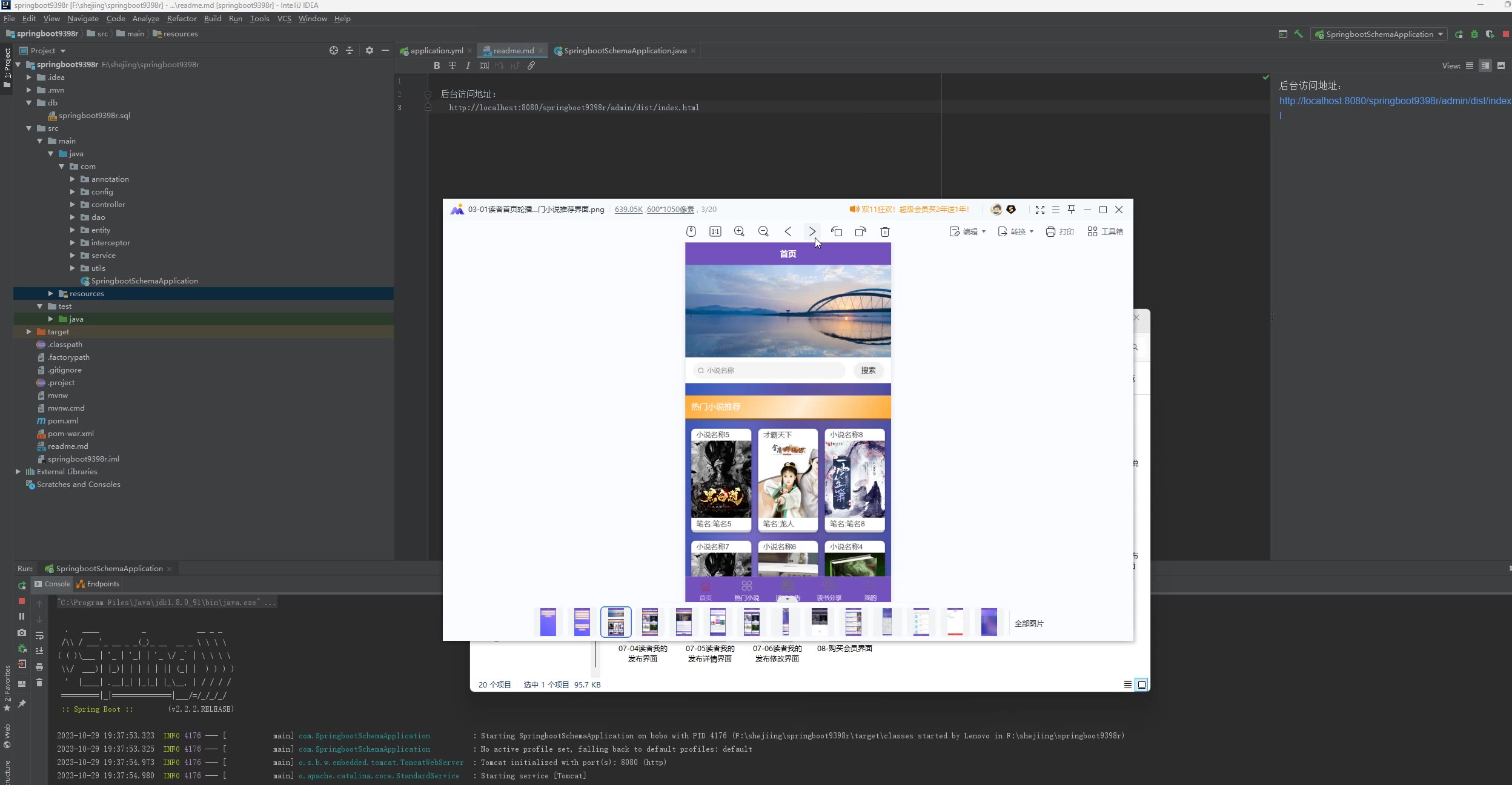Open the 转换 dropdown in image viewer
Screen dimensions: 1512x785
(1016, 231)
